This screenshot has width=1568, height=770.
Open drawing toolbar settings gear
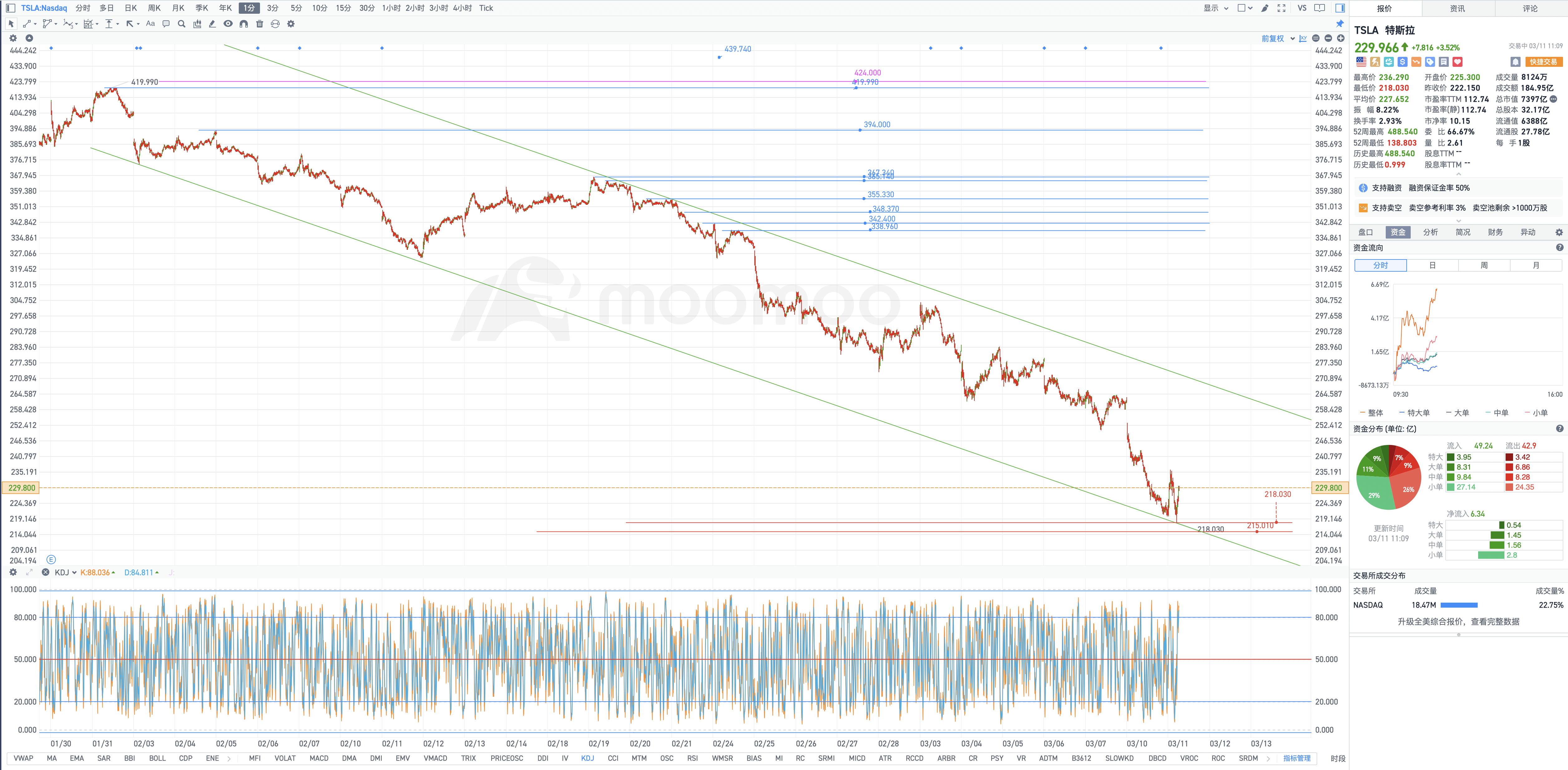point(291,24)
